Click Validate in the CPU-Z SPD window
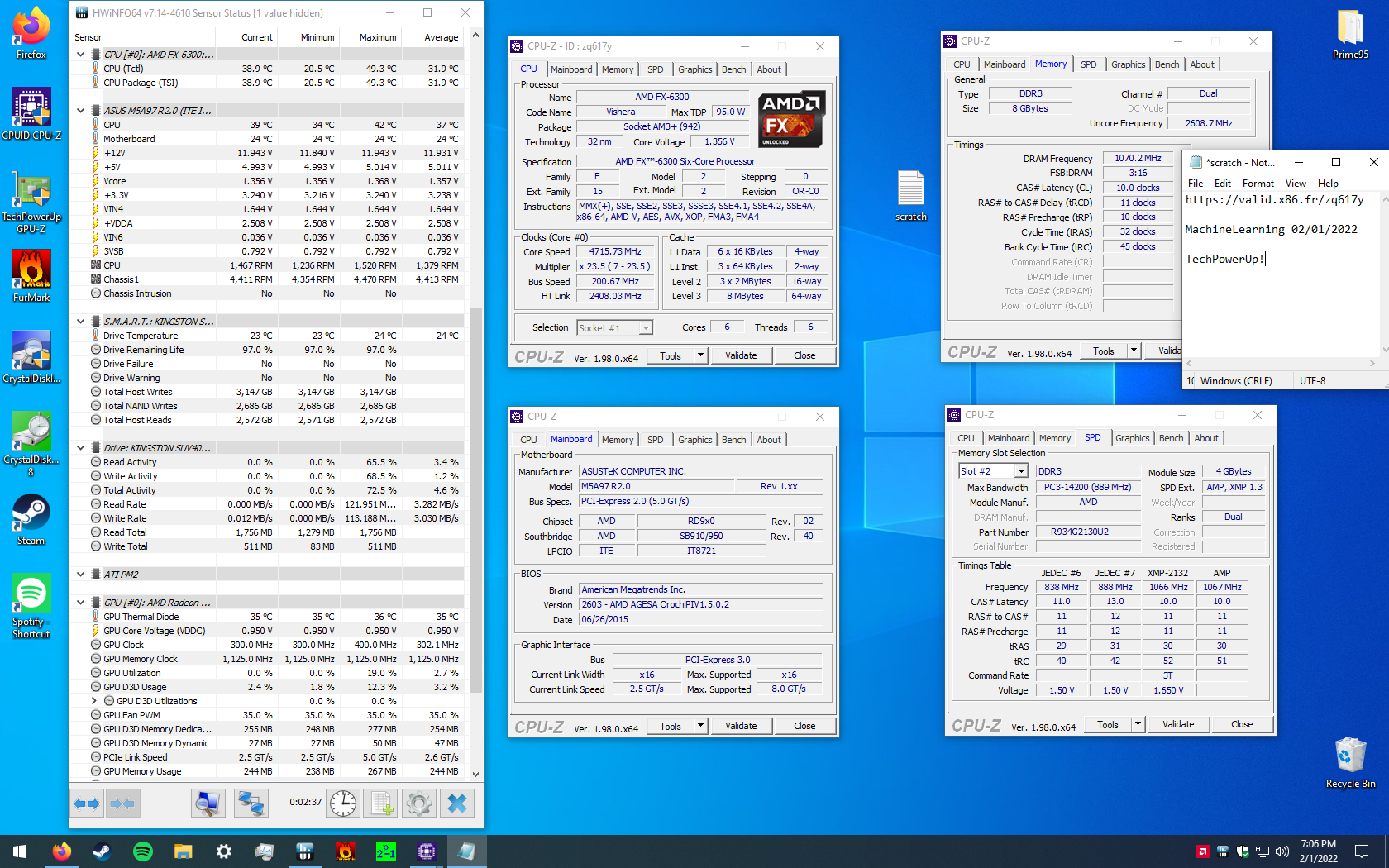1389x868 pixels. [1178, 724]
